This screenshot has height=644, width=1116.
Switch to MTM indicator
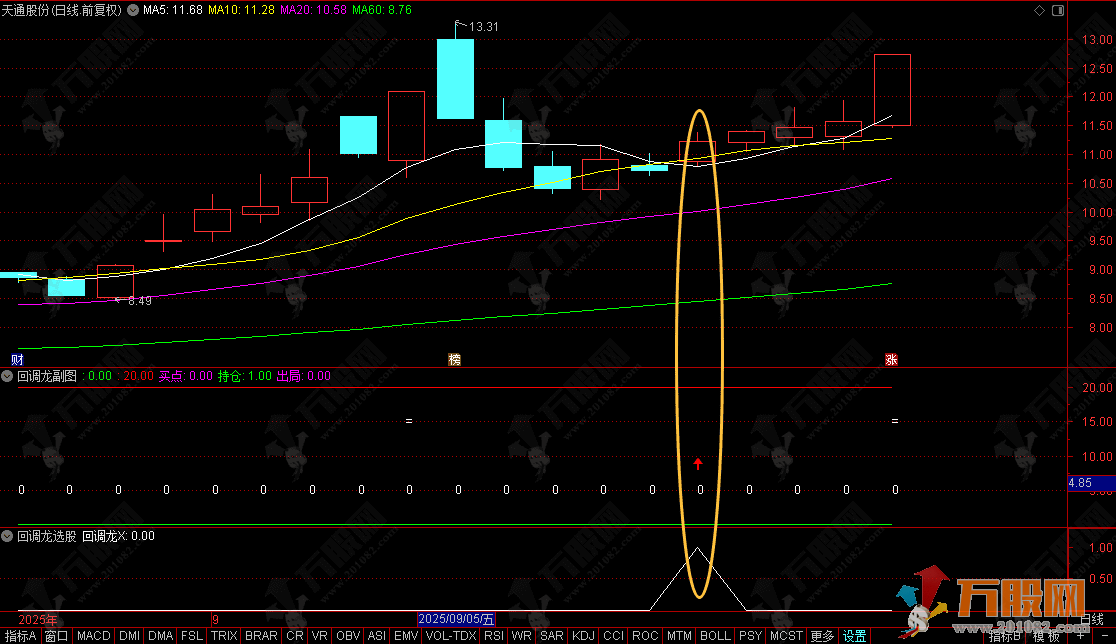[679, 635]
